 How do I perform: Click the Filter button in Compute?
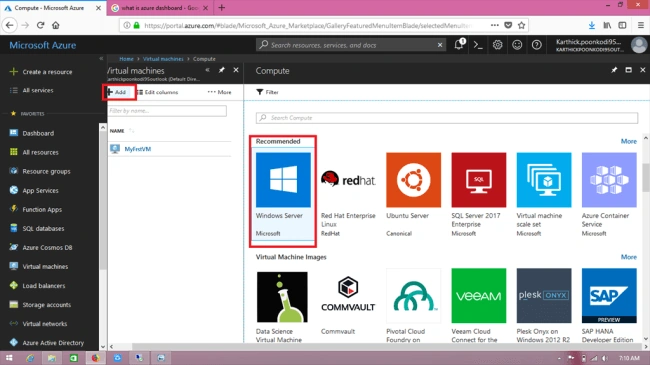click(x=267, y=92)
